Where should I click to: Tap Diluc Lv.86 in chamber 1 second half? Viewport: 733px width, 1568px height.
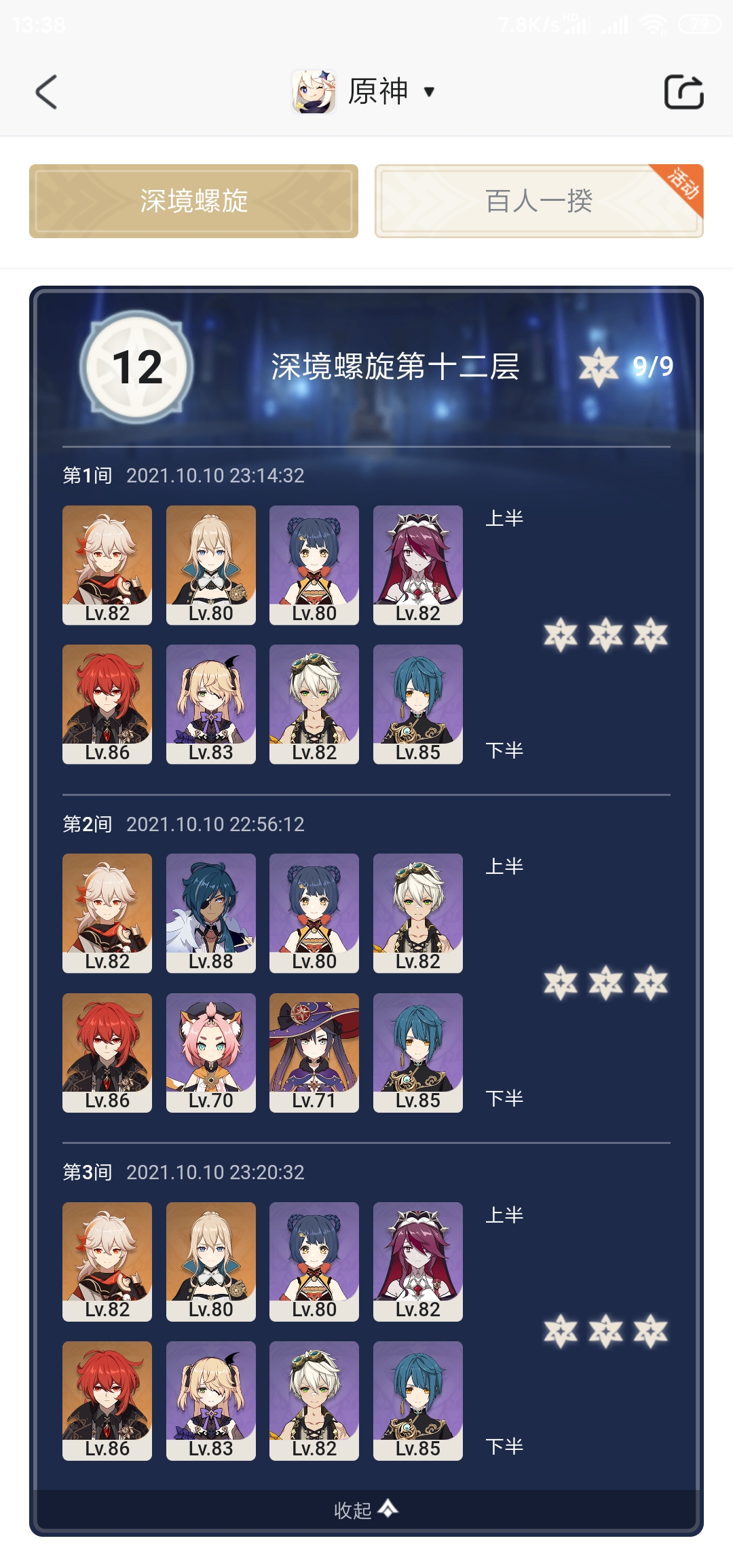107,704
